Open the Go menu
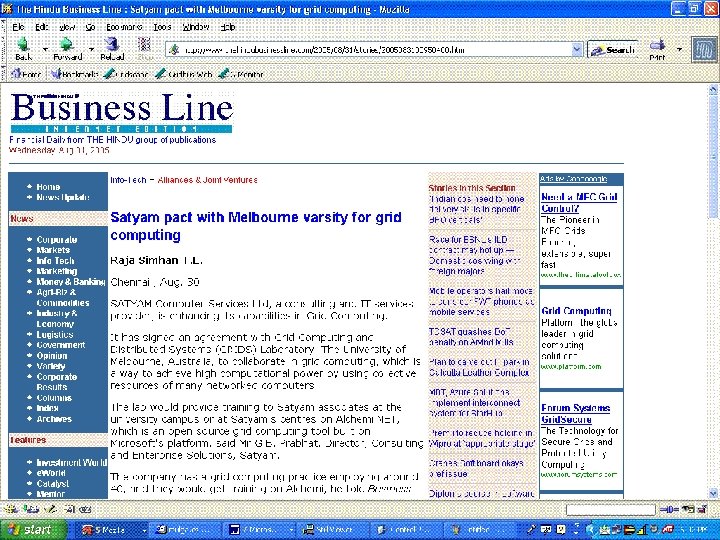 coord(90,27)
